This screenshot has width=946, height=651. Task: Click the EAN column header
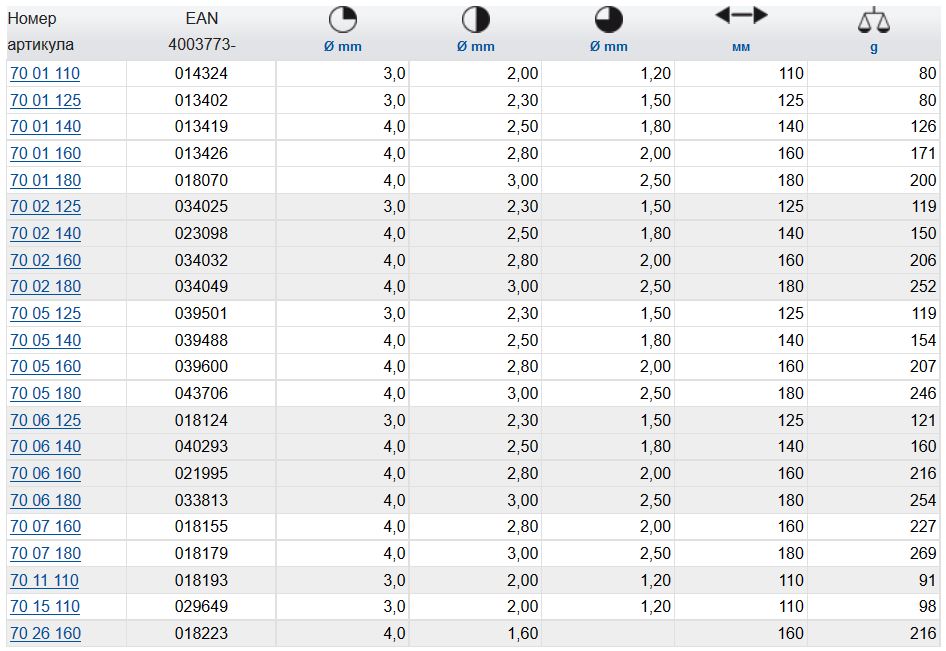[201, 19]
